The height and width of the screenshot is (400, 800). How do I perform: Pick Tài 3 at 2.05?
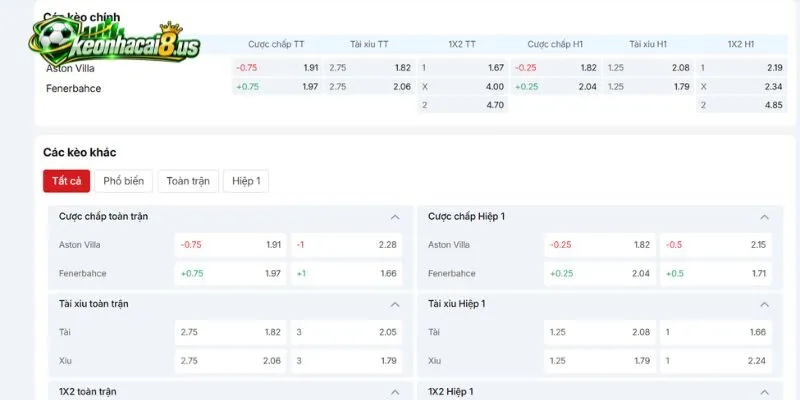coord(346,332)
